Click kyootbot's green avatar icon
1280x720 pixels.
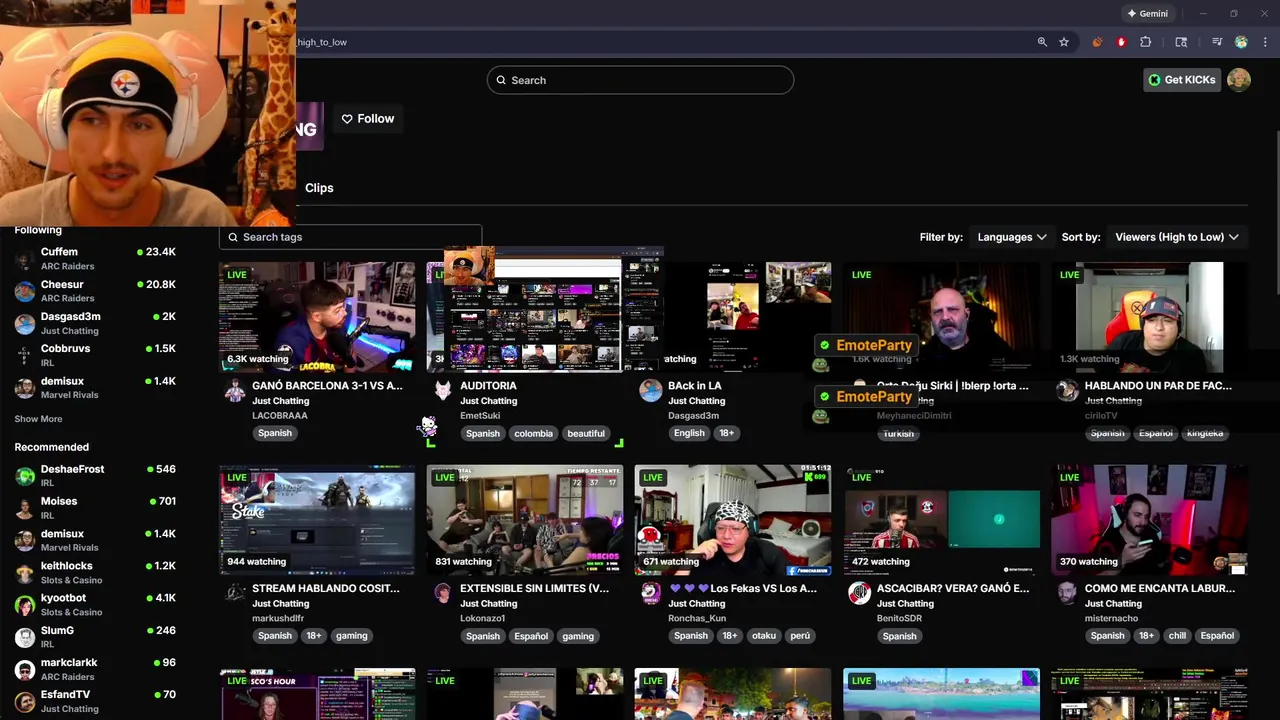24,605
